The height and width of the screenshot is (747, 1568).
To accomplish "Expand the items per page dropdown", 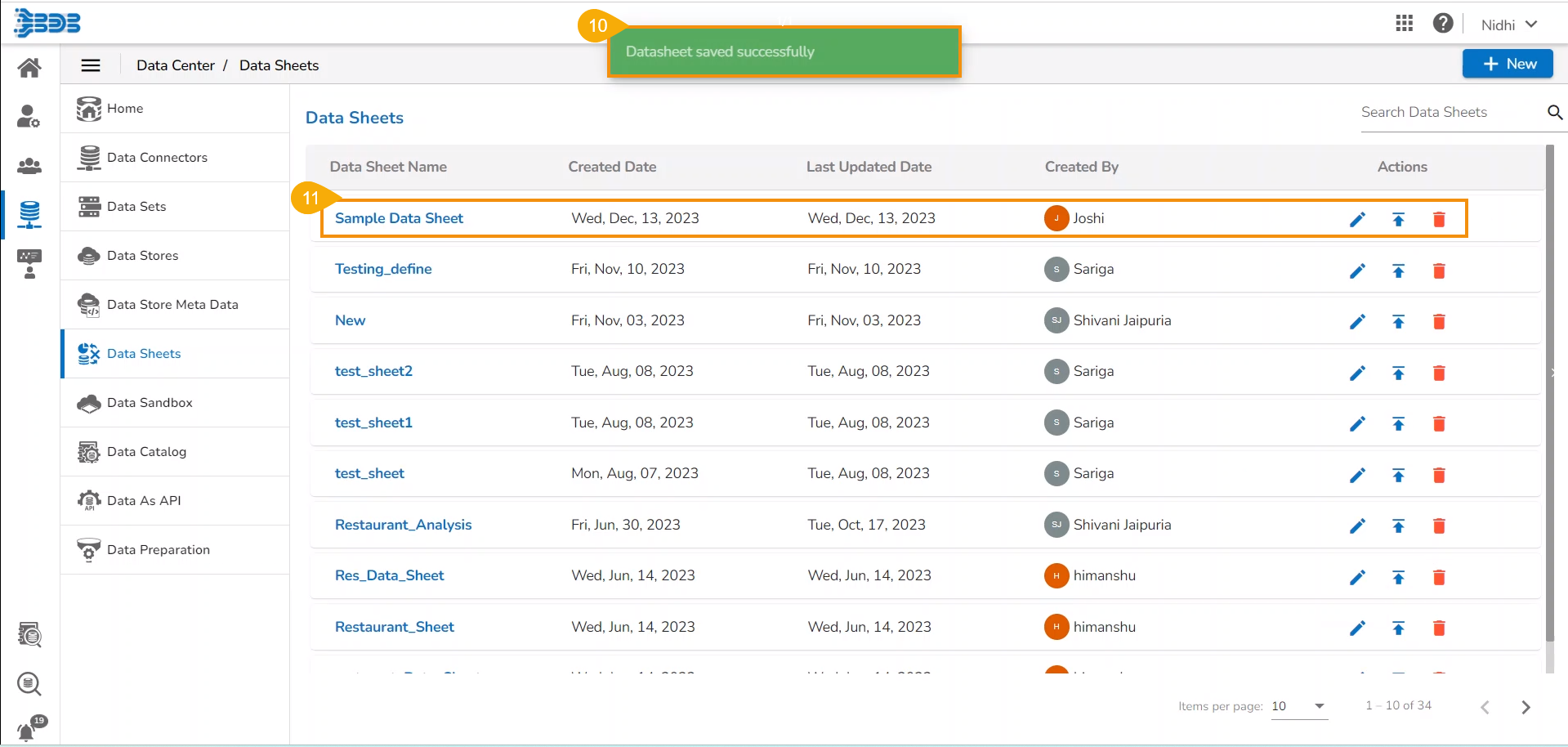I will [1318, 706].
